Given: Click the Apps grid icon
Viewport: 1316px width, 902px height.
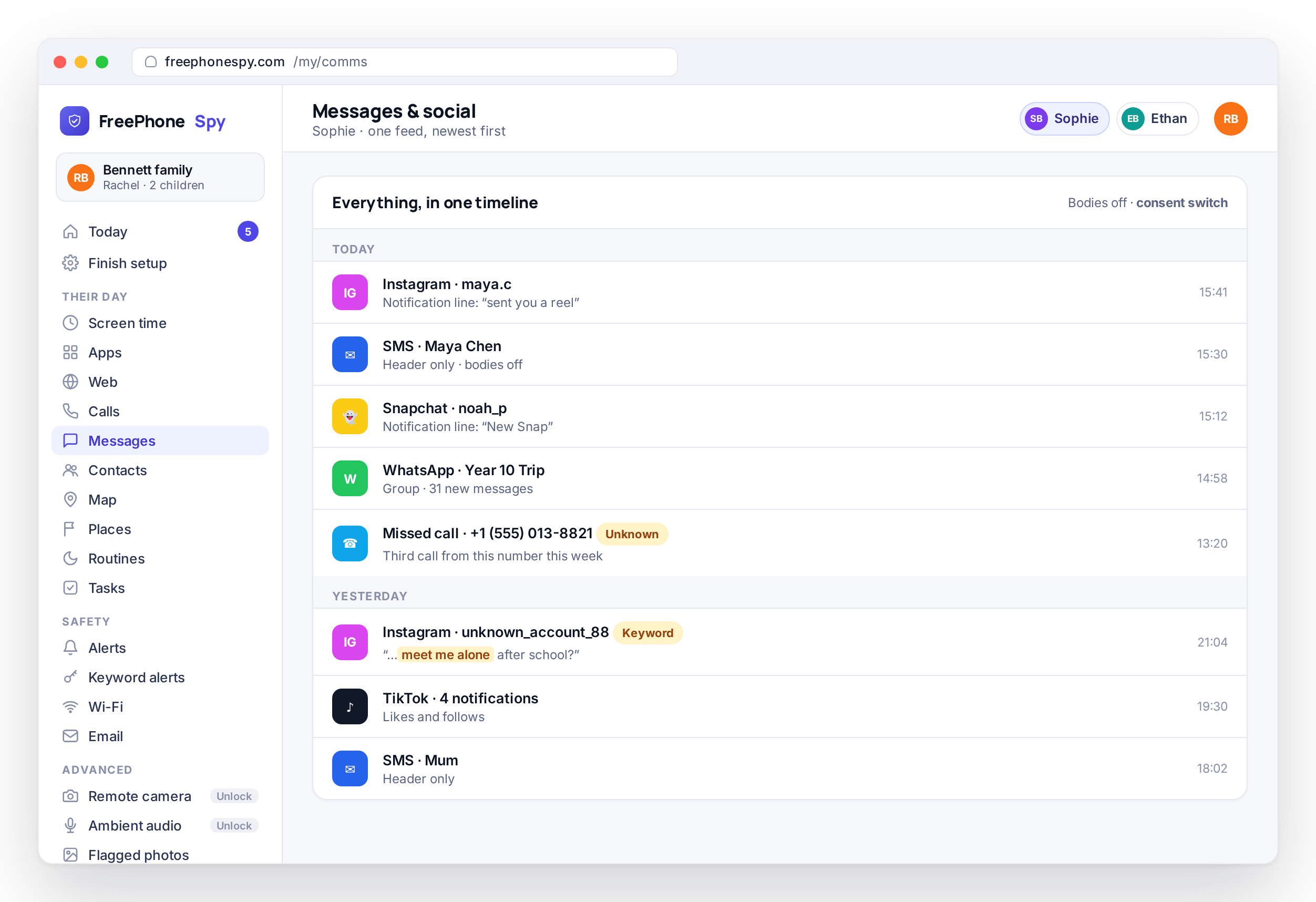Looking at the screenshot, I should [x=70, y=353].
